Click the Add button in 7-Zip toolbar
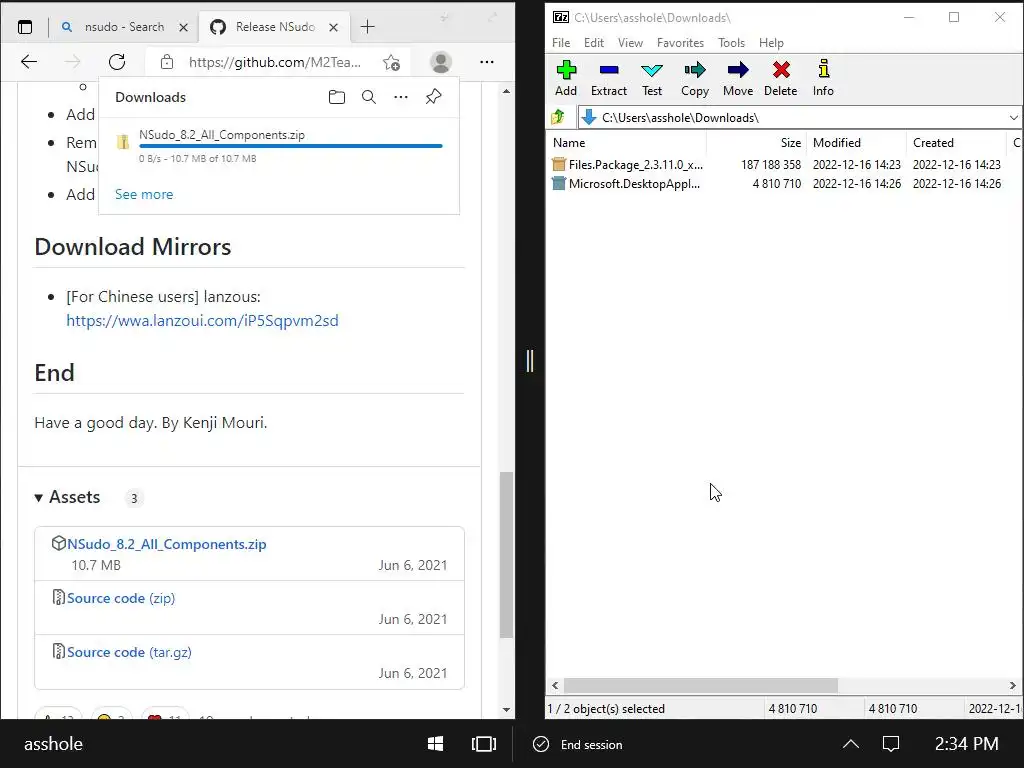 (566, 78)
